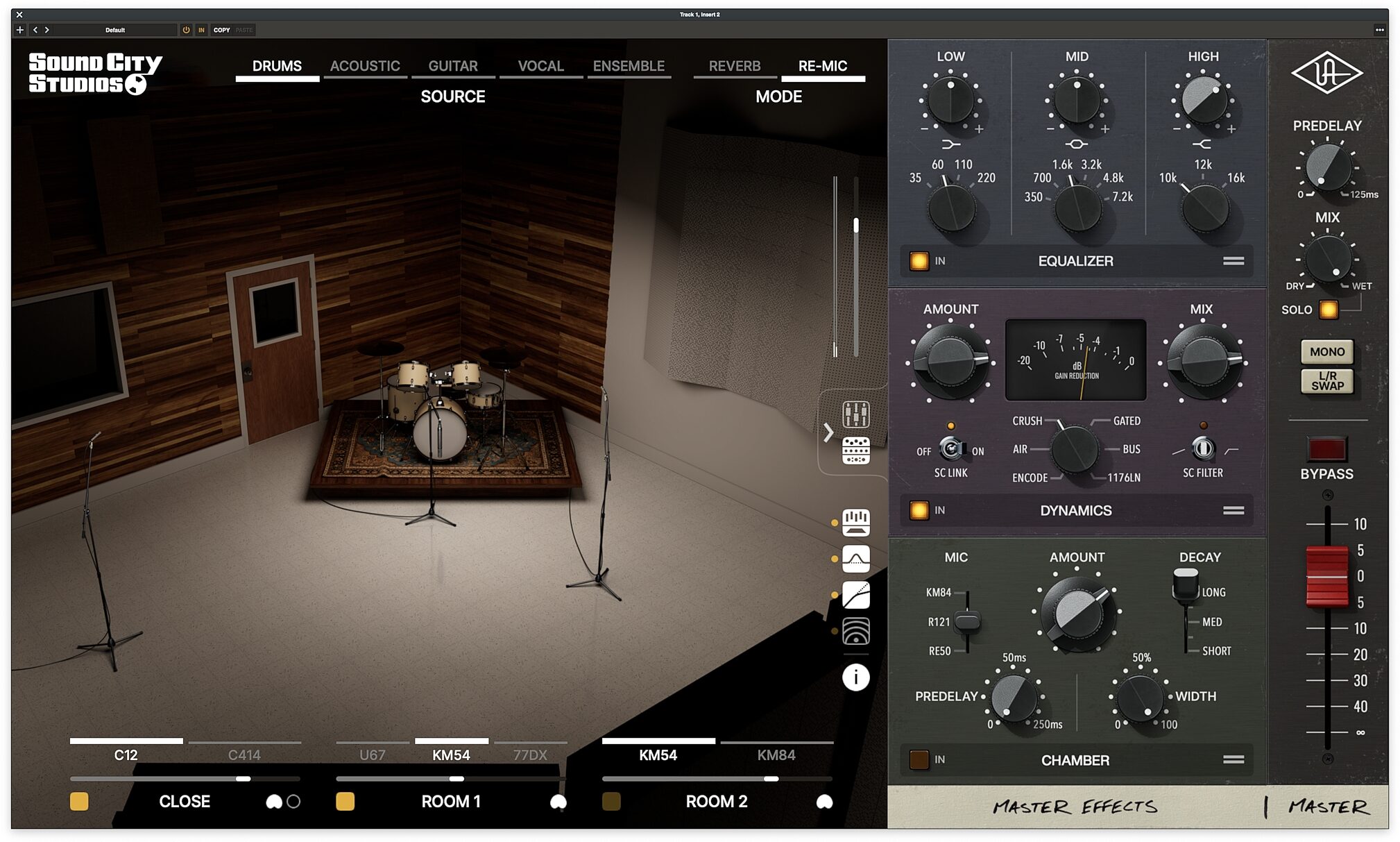1400x842 pixels.
Task: Toggle the red BYPASS button
Action: coord(1326,449)
